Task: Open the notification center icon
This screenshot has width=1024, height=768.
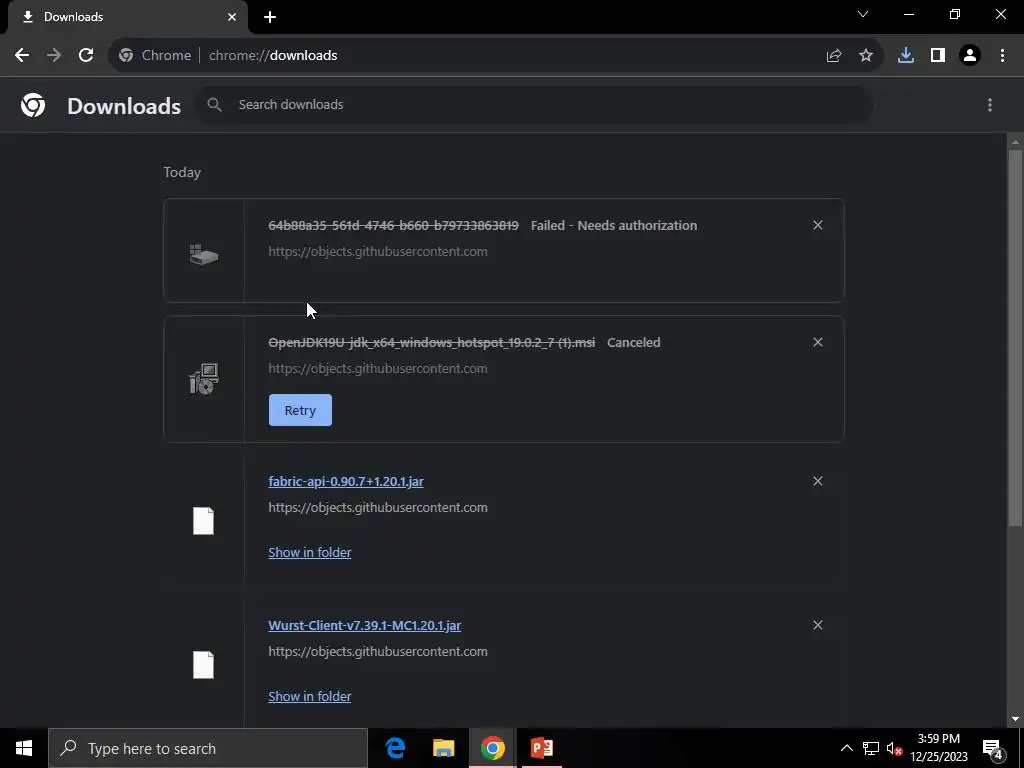Action: (993, 748)
